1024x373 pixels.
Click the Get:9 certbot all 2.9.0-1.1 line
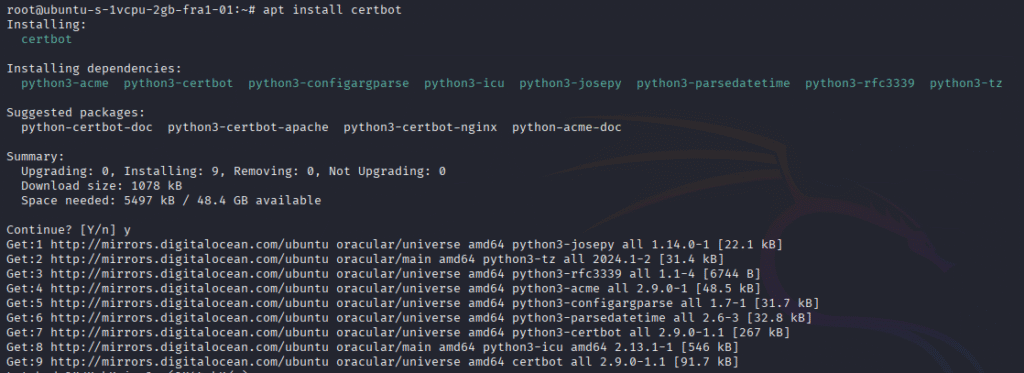372,362
